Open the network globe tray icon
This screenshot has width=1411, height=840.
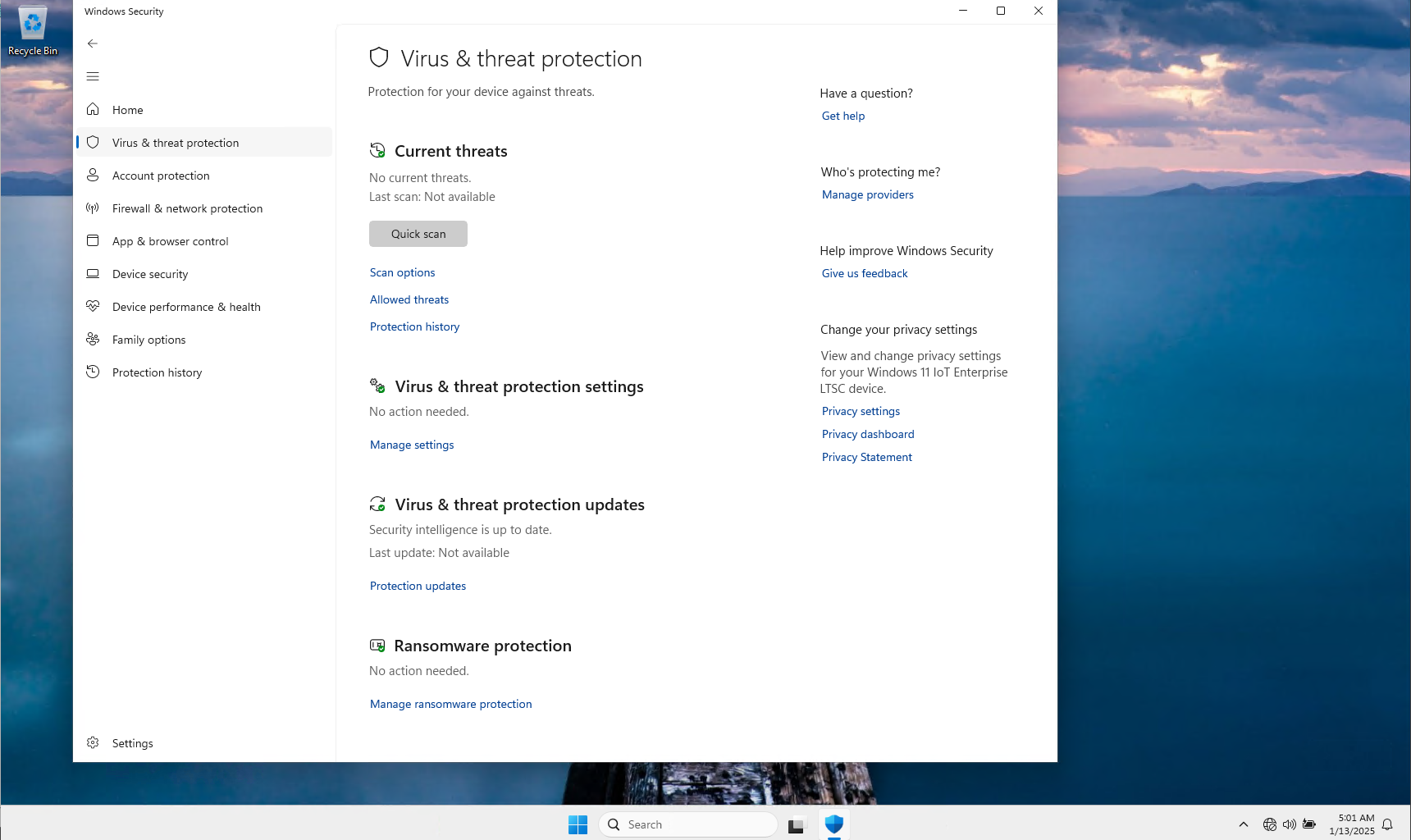(1270, 824)
